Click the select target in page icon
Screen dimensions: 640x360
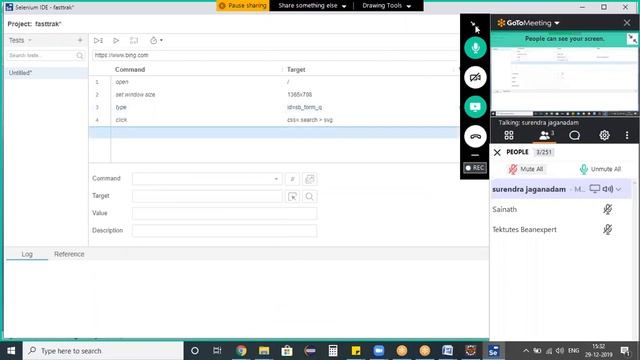pyautogui.click(x=292, y=196)
